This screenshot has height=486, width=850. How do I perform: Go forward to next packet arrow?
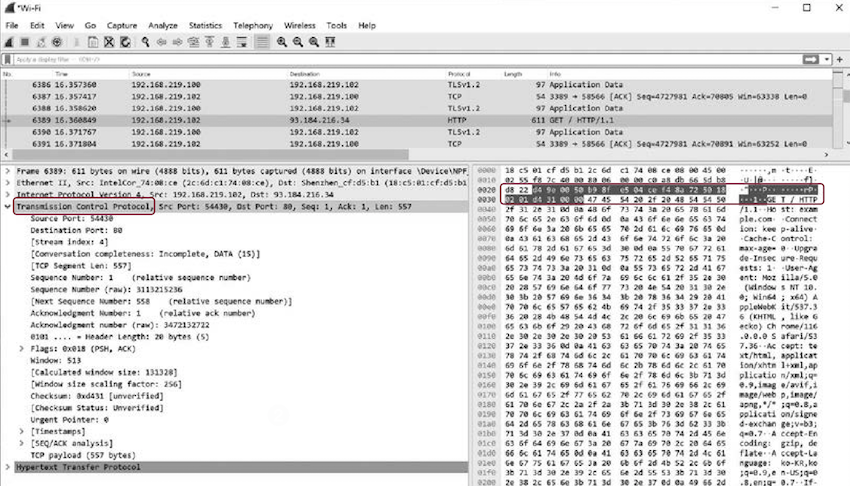(x=177, y=42)
